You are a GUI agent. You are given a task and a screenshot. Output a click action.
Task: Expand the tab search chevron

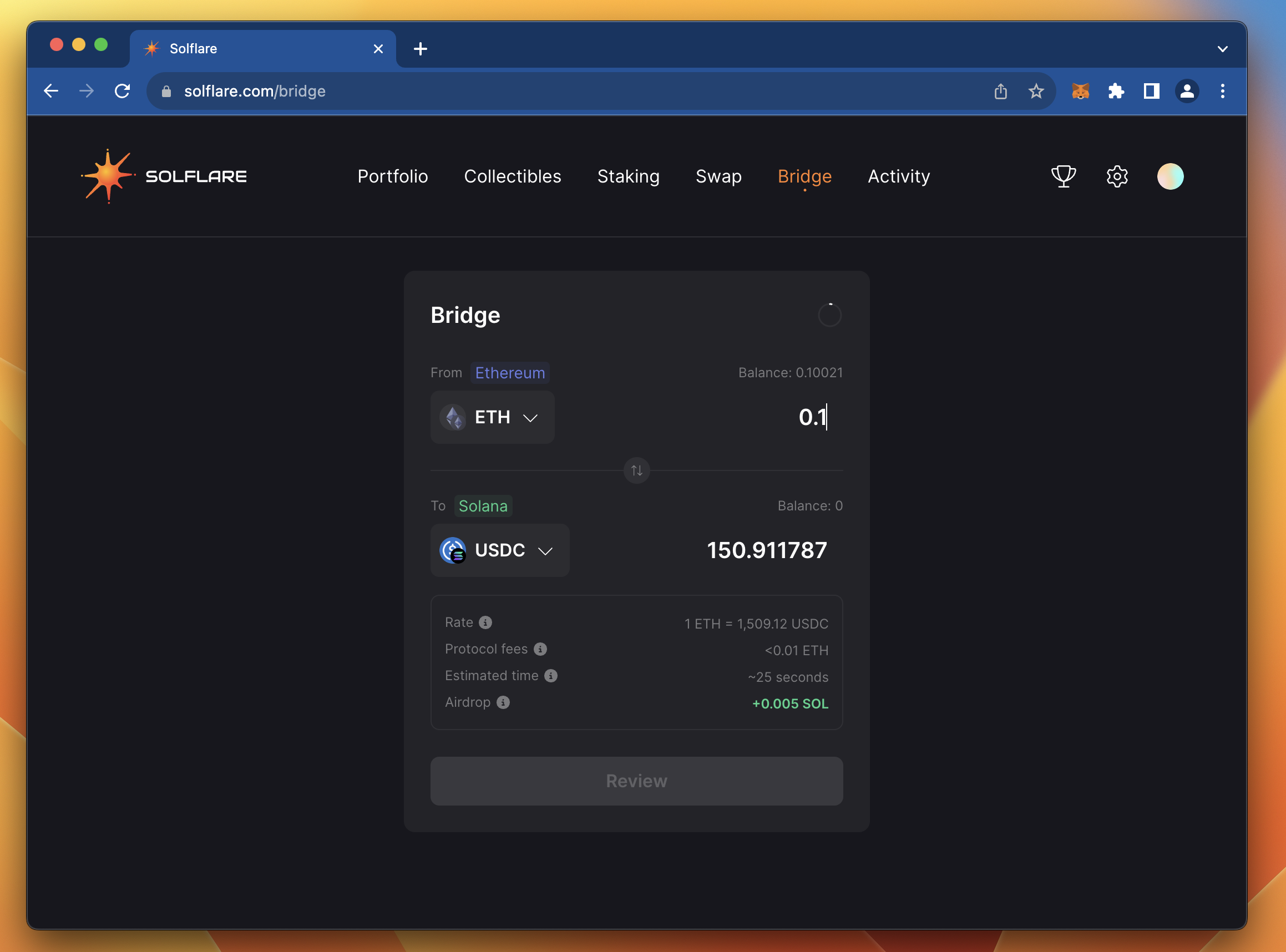pos(1222,49)
